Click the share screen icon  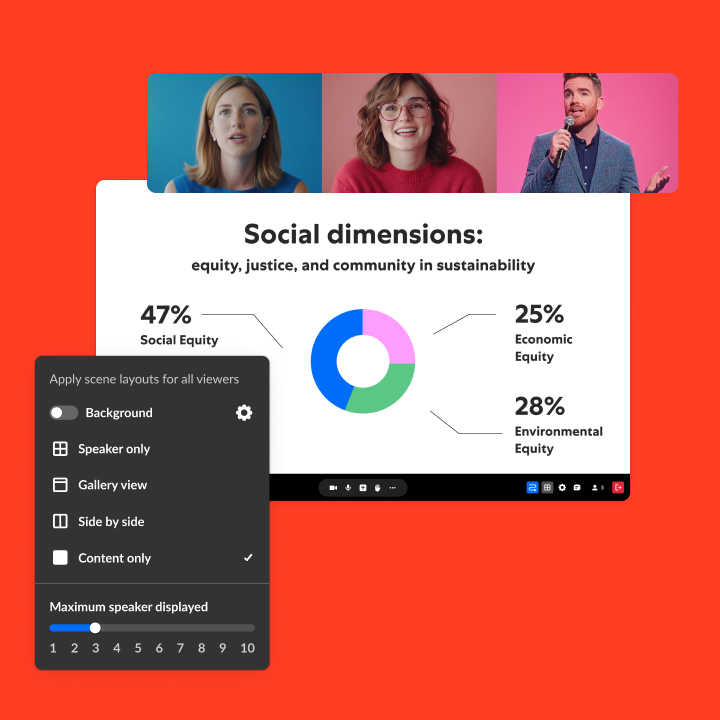(363, 488)
